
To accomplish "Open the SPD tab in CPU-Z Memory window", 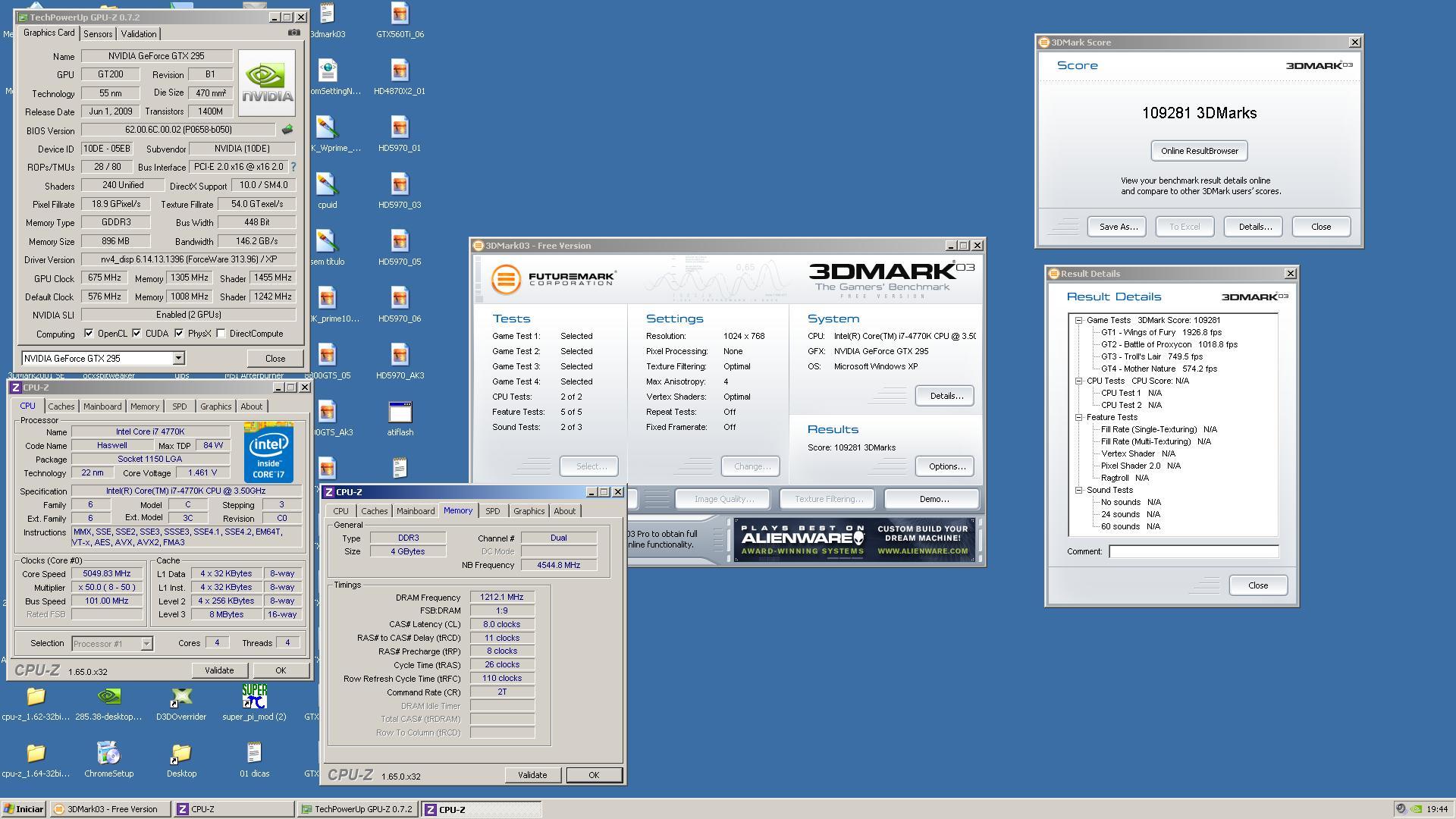I will tap(492, 511).
